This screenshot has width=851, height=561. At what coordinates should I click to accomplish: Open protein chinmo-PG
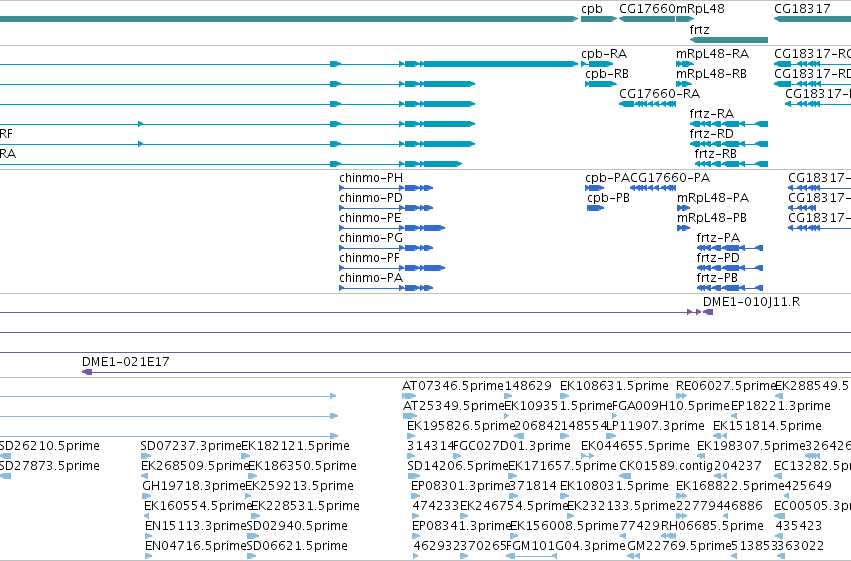[x=386, y=248]
